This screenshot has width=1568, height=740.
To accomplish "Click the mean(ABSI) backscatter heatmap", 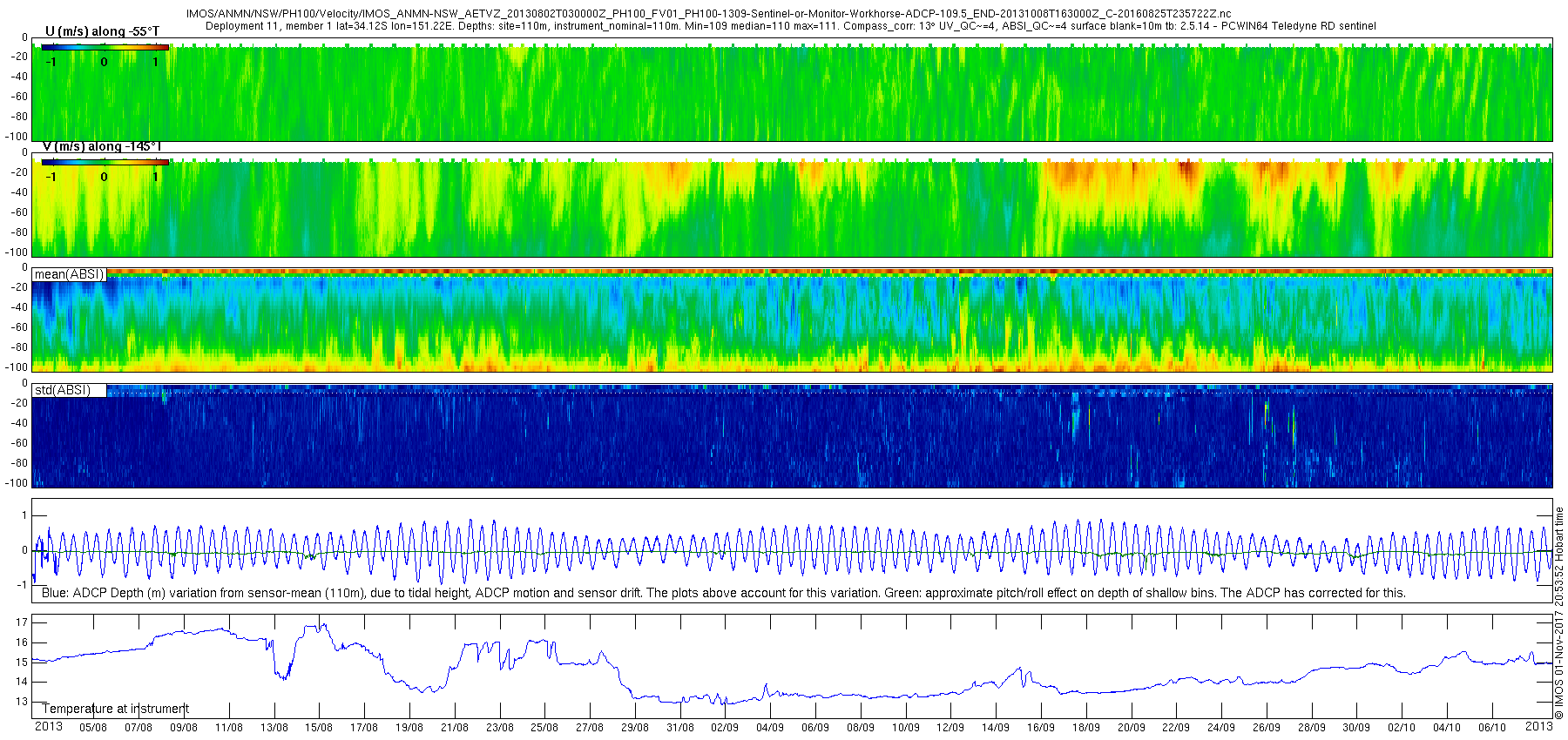I will 792,320.
